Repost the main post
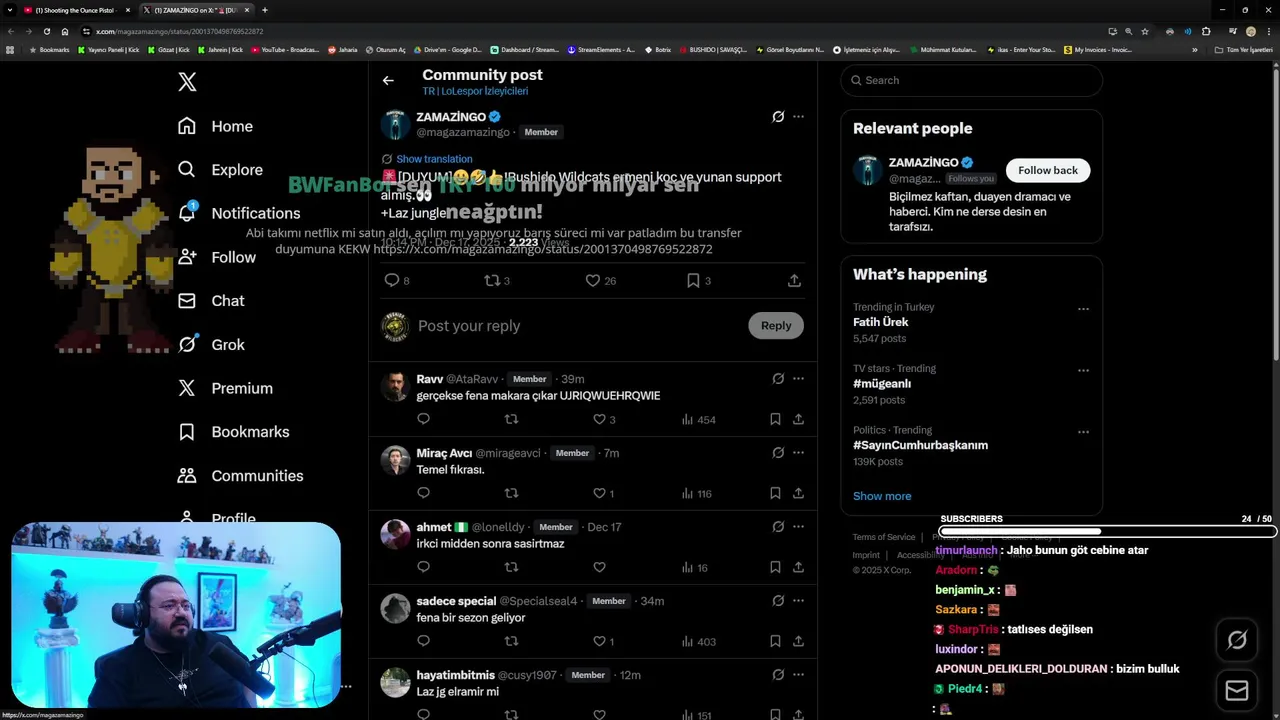The height and width of the screenshot is (720, 1280). click(x=492, y=281)
